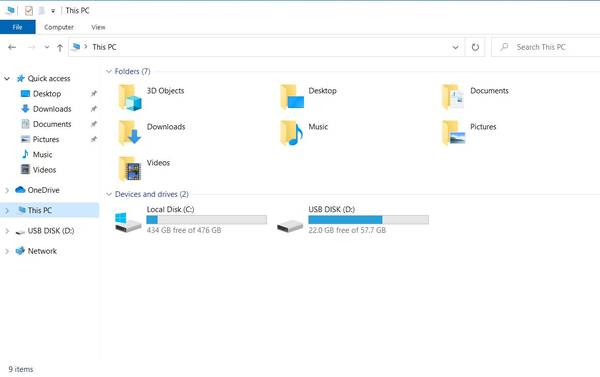The image size is (600, 377).
Task: Click the 'Folders (7)' group header text
Action: pyautogui.click(x=132, y=71)
